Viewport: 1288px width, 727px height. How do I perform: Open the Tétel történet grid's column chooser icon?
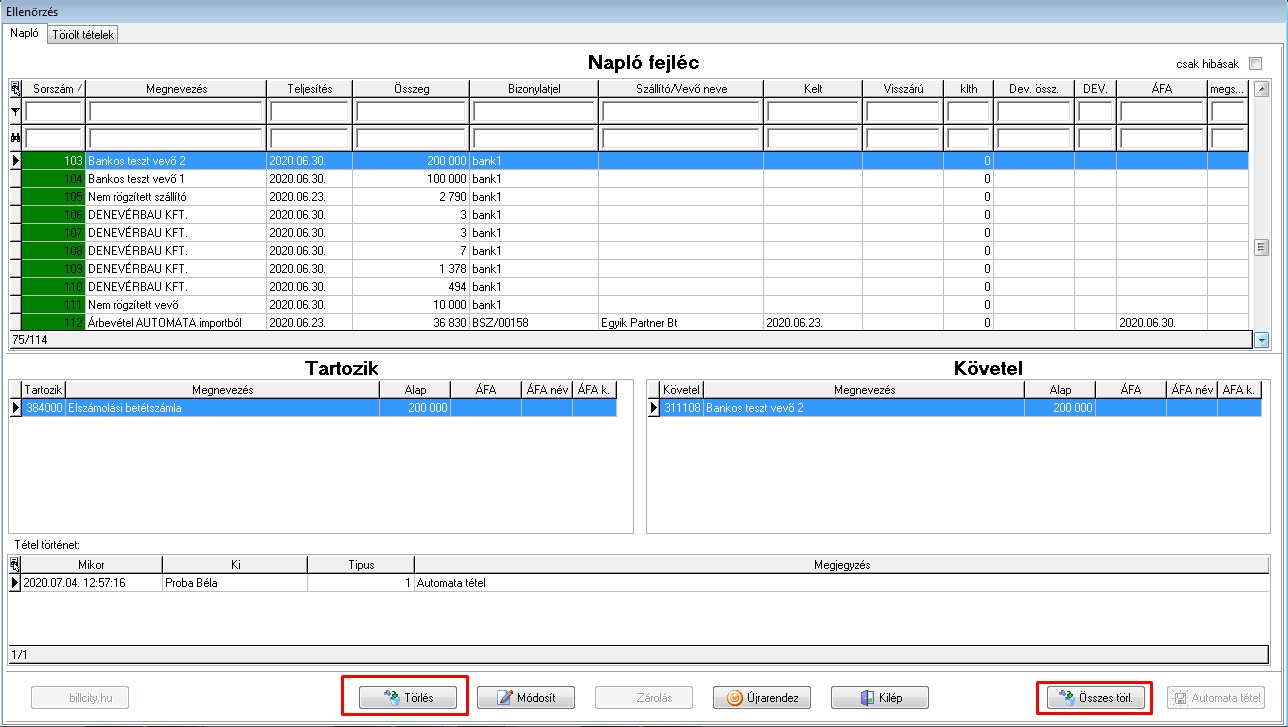(x=15, y=565)
